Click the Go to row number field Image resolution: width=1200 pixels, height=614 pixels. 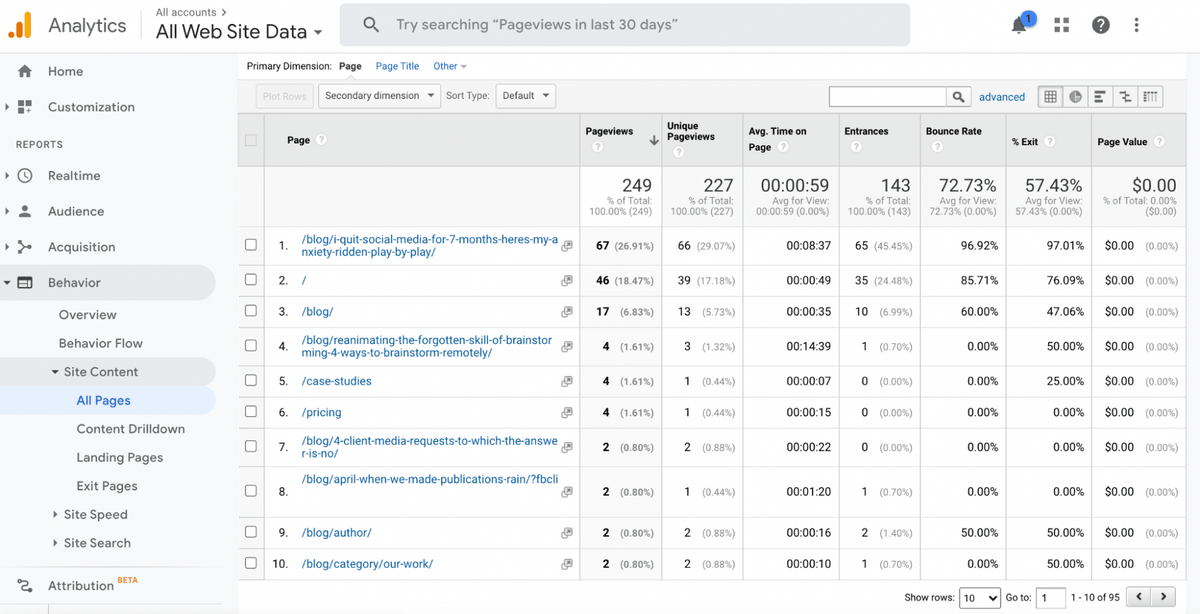pos(1051,597)
